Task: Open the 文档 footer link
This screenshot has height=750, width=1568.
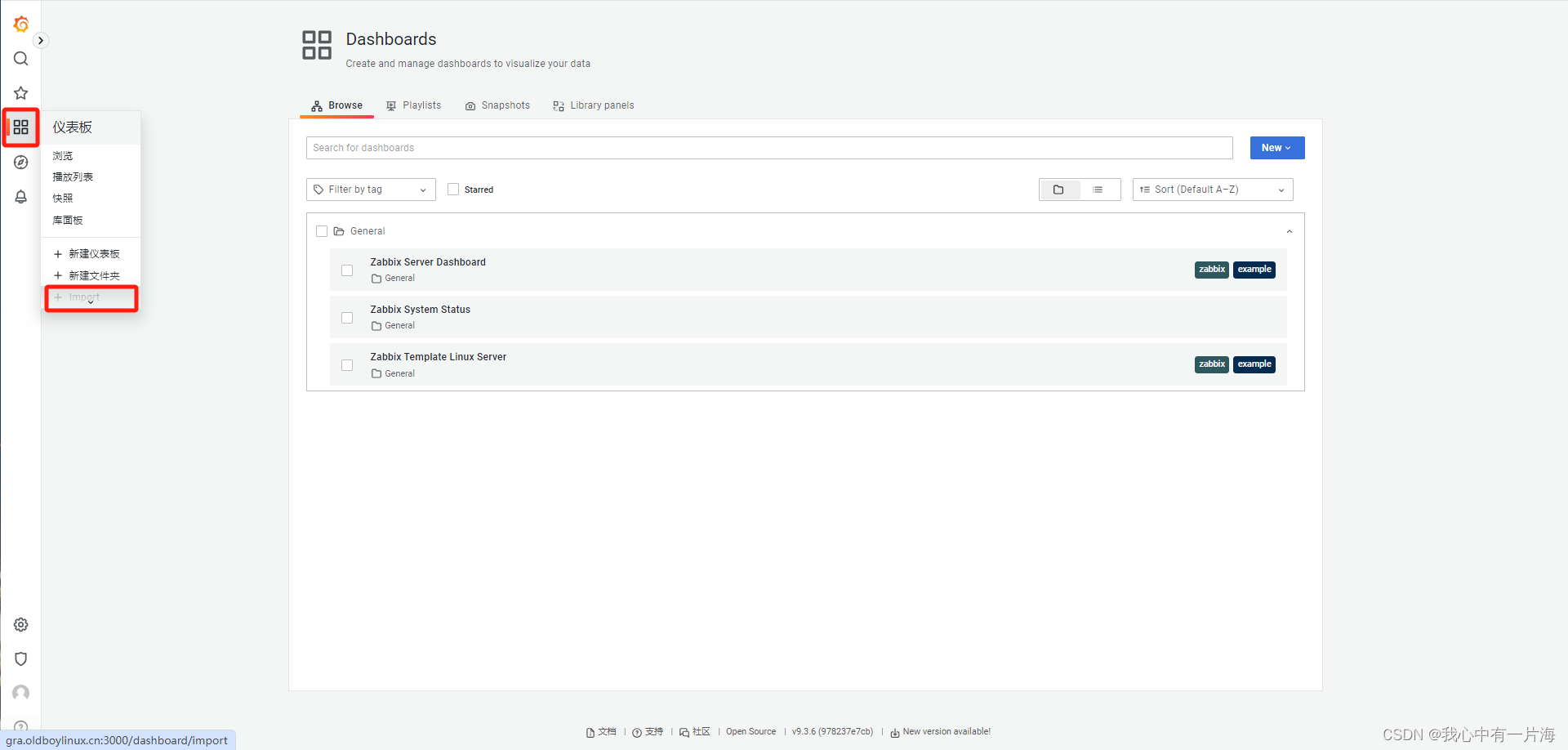Action: 601,732
